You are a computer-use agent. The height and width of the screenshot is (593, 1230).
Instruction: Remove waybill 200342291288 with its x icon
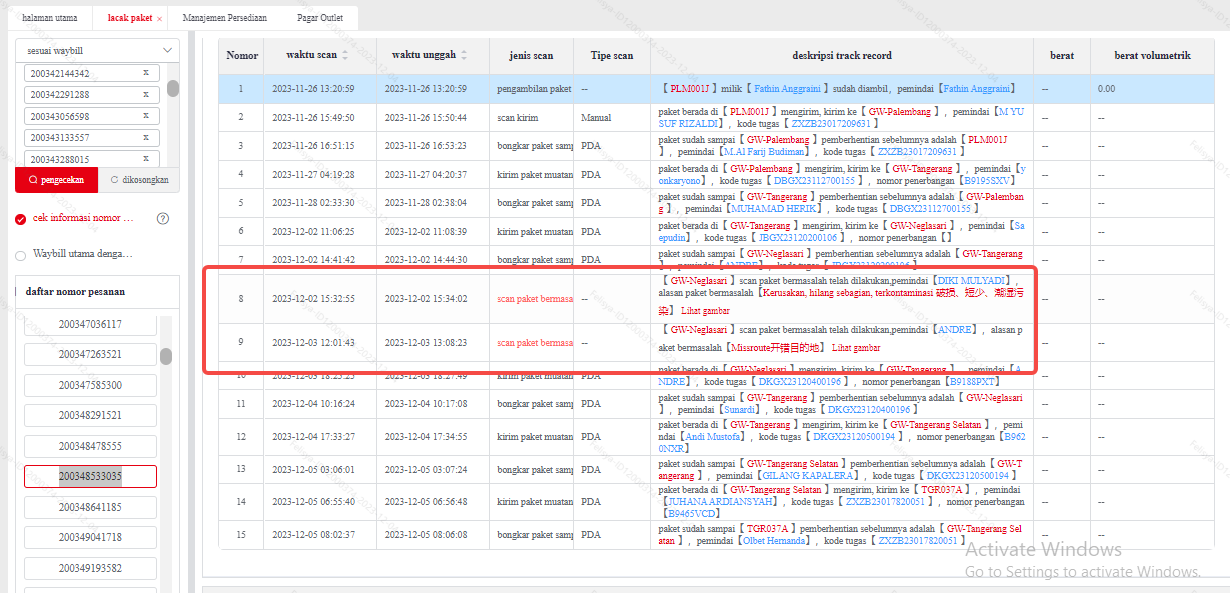point(145,95)
